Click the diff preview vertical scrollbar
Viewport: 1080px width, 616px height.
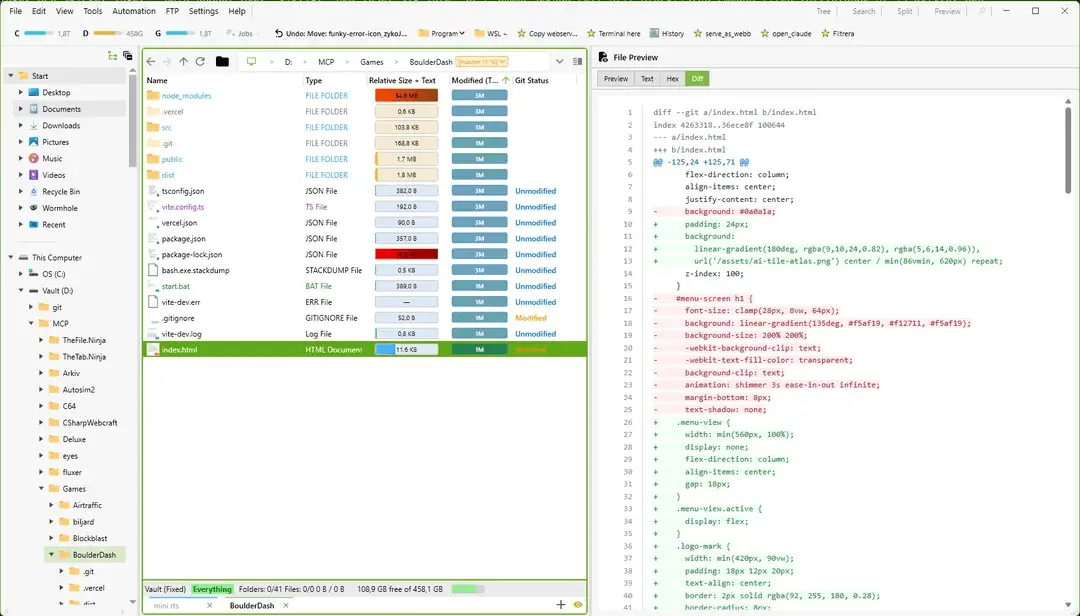[x=1068, y=149]
